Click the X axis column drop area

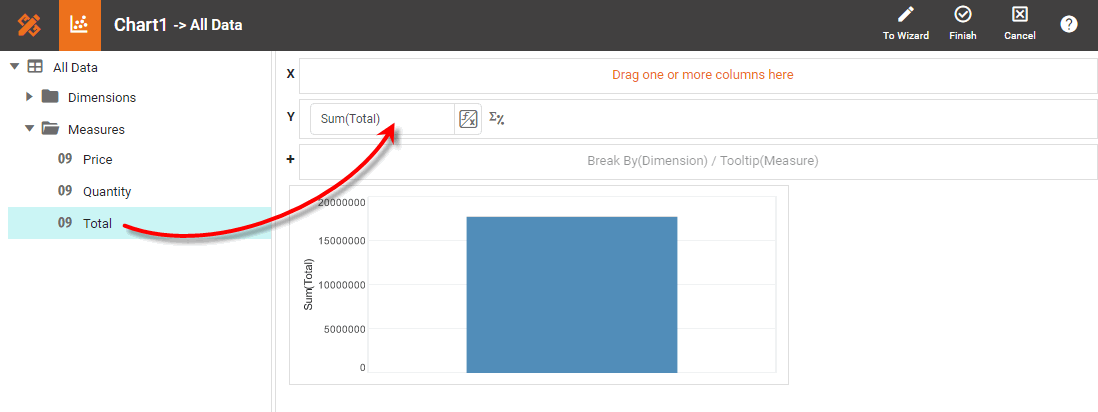pyautogui.click(x=702, y=75)
